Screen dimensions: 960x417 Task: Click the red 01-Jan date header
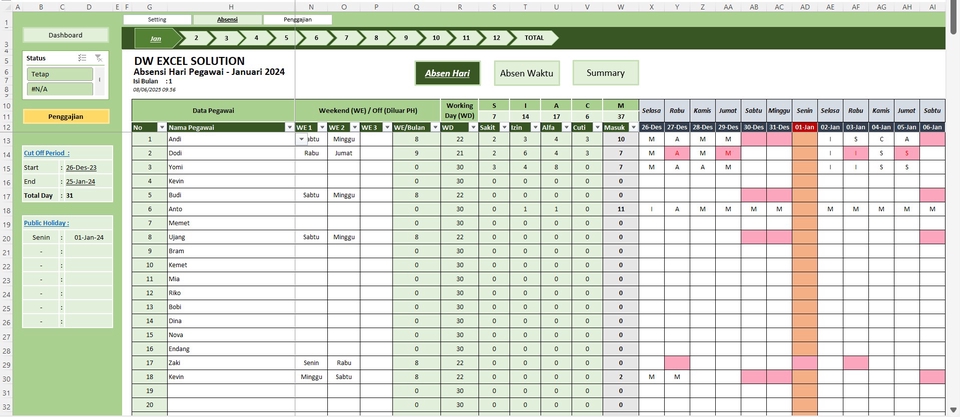pos(804,127)
